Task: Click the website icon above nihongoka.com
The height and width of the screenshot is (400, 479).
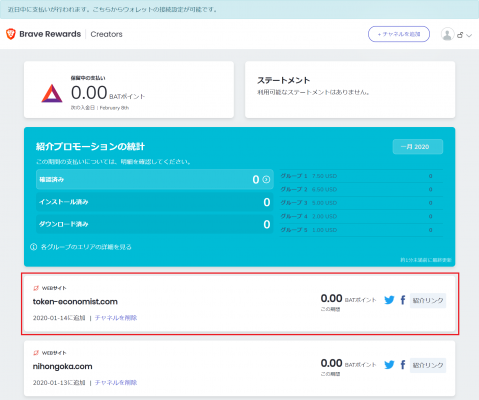Action: [36, 353]
